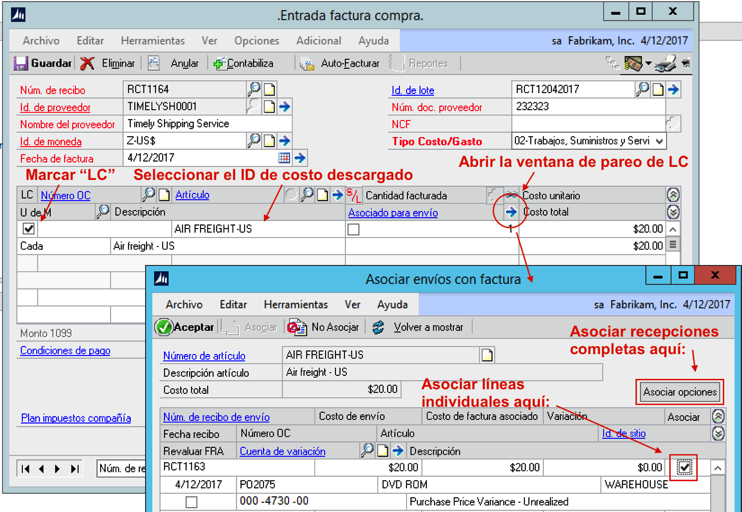Click lookup magnifier beside Artículo header
The height and width of the screenshot is (512, 742).
tap(308, 194)
